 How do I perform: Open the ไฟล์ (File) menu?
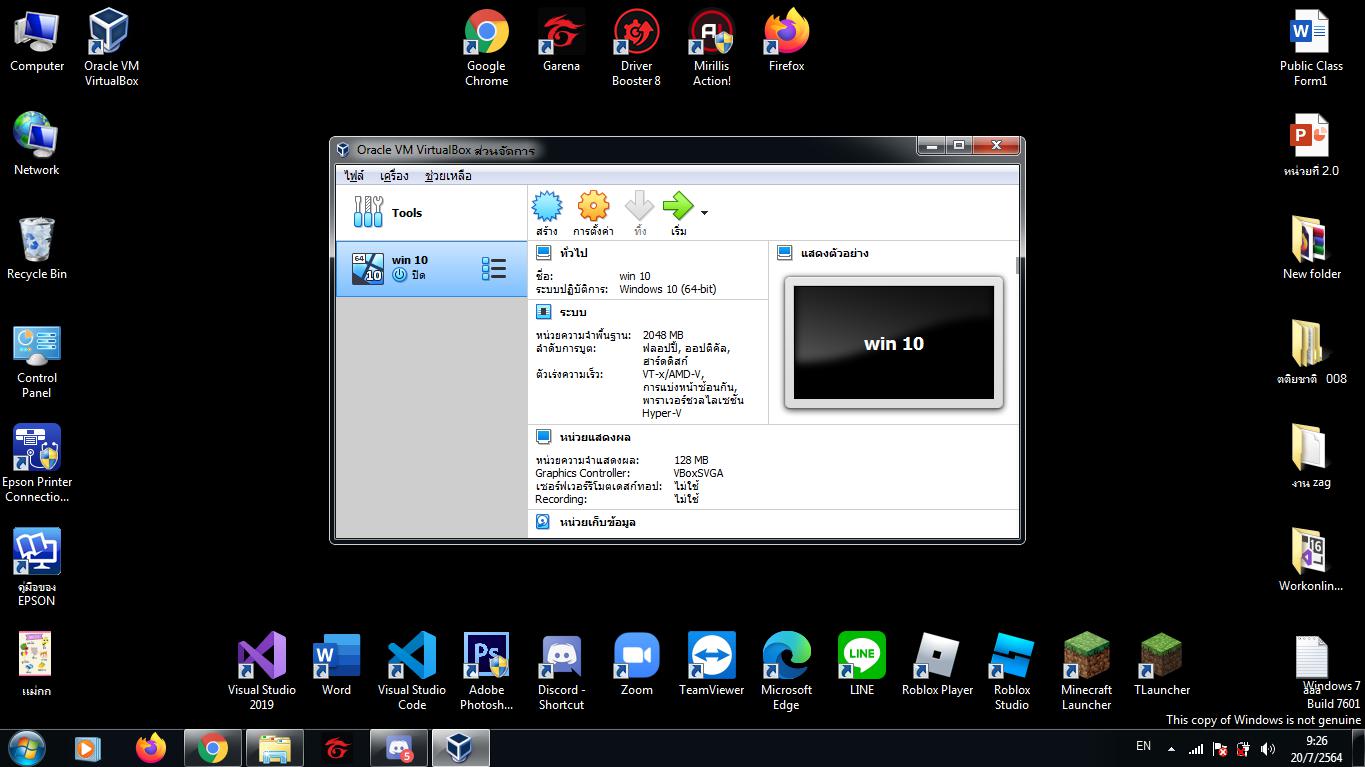tap(354, 176)
